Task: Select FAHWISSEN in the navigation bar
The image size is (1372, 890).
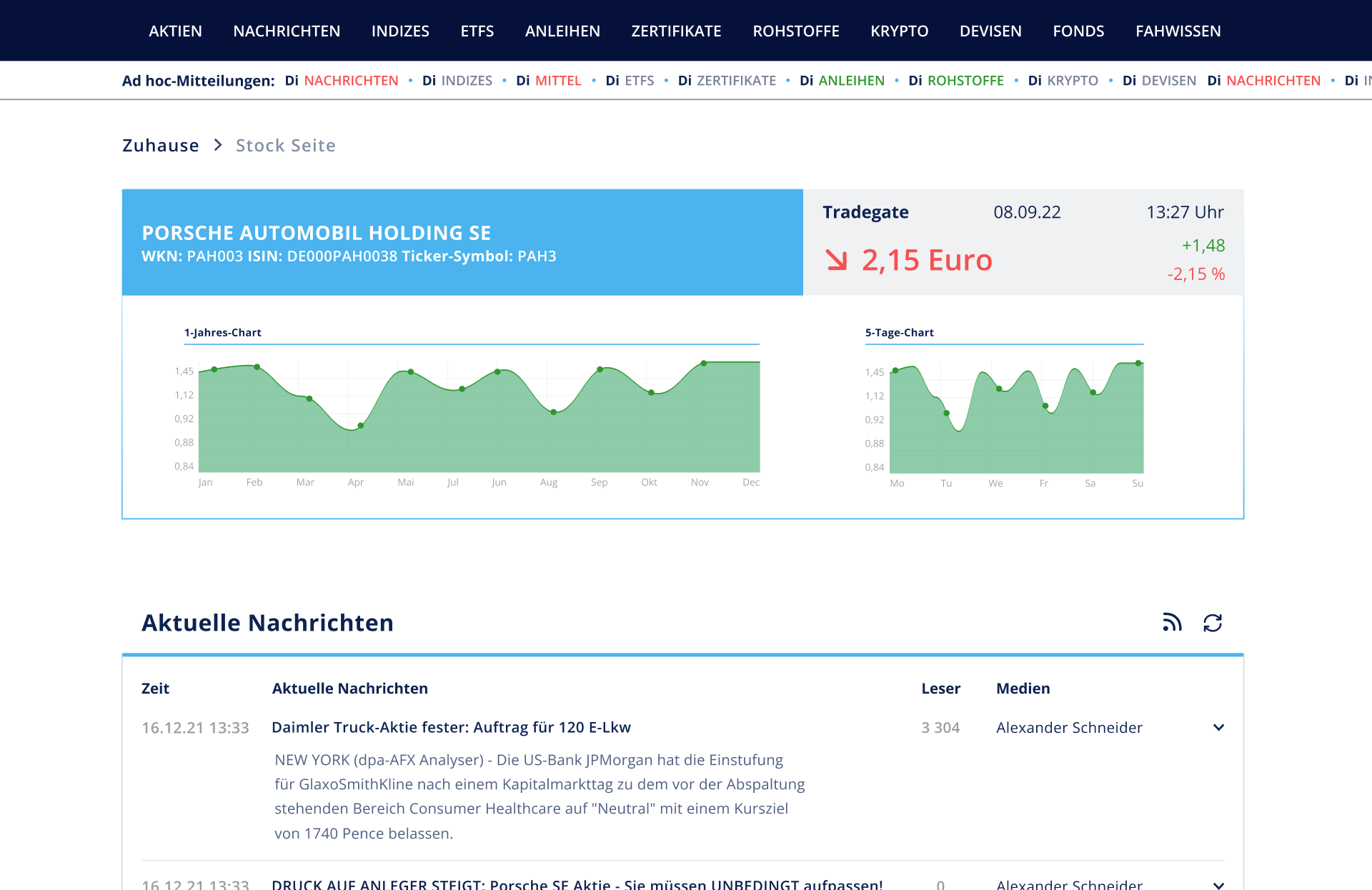Action: [1178, 31]
